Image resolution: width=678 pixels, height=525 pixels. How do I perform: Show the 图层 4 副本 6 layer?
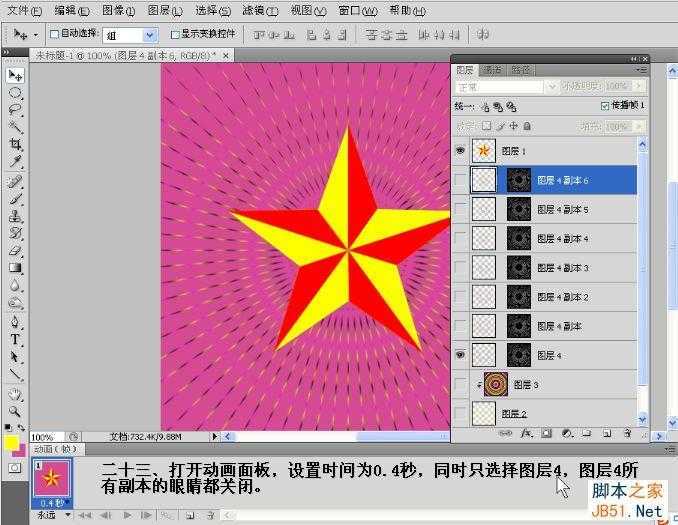pos(461,180)
